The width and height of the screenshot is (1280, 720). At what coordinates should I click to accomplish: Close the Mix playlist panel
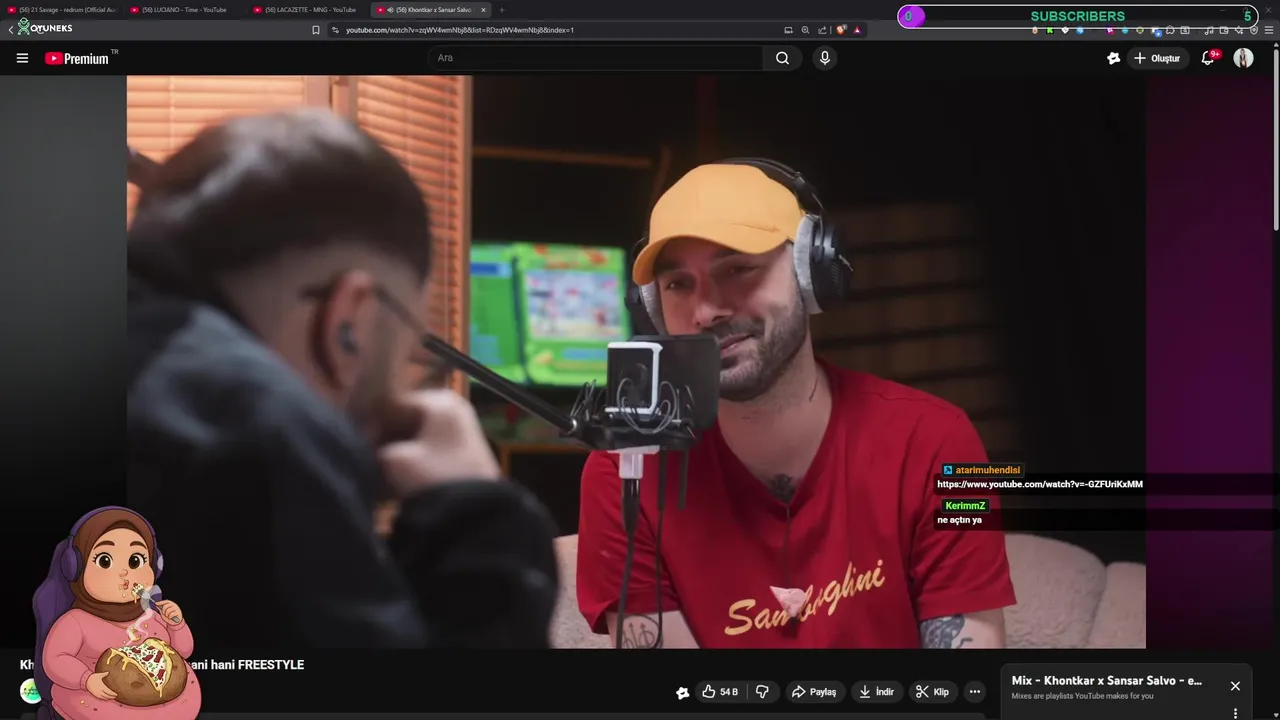(x=1235, y=686)
